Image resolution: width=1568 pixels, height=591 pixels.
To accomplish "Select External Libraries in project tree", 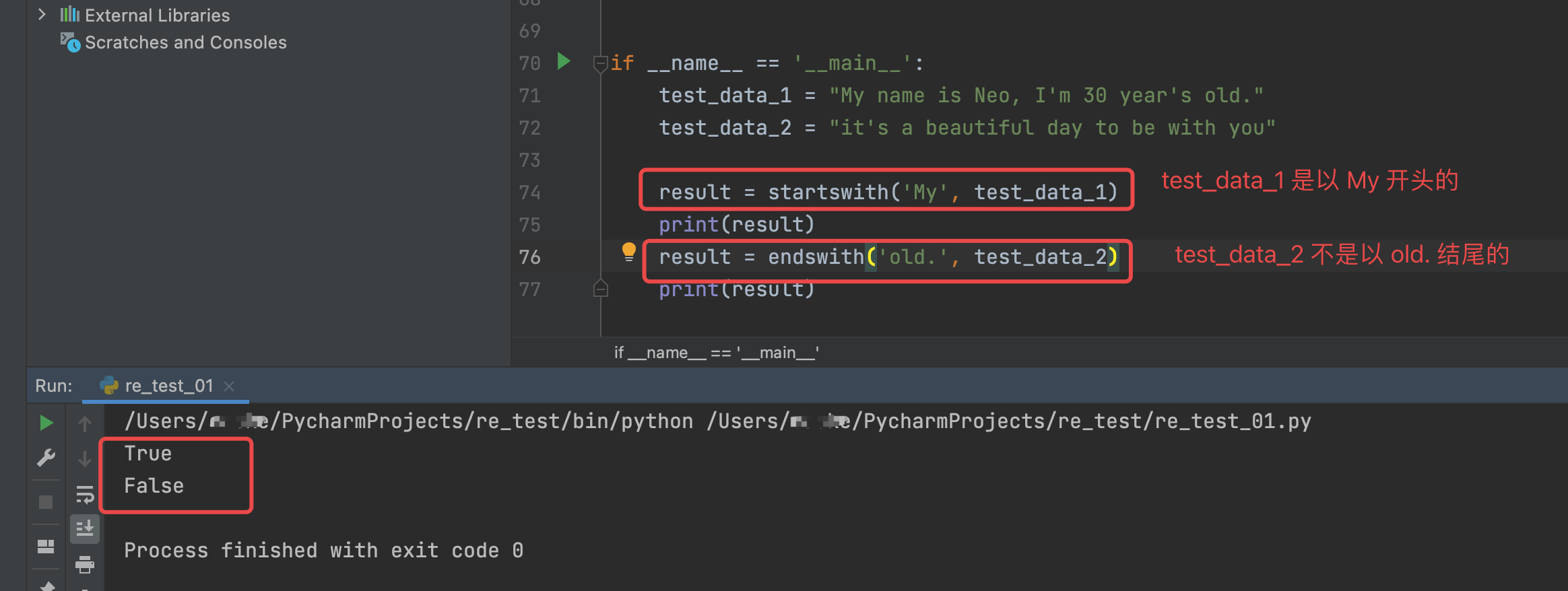I will (x=157, y=15).
